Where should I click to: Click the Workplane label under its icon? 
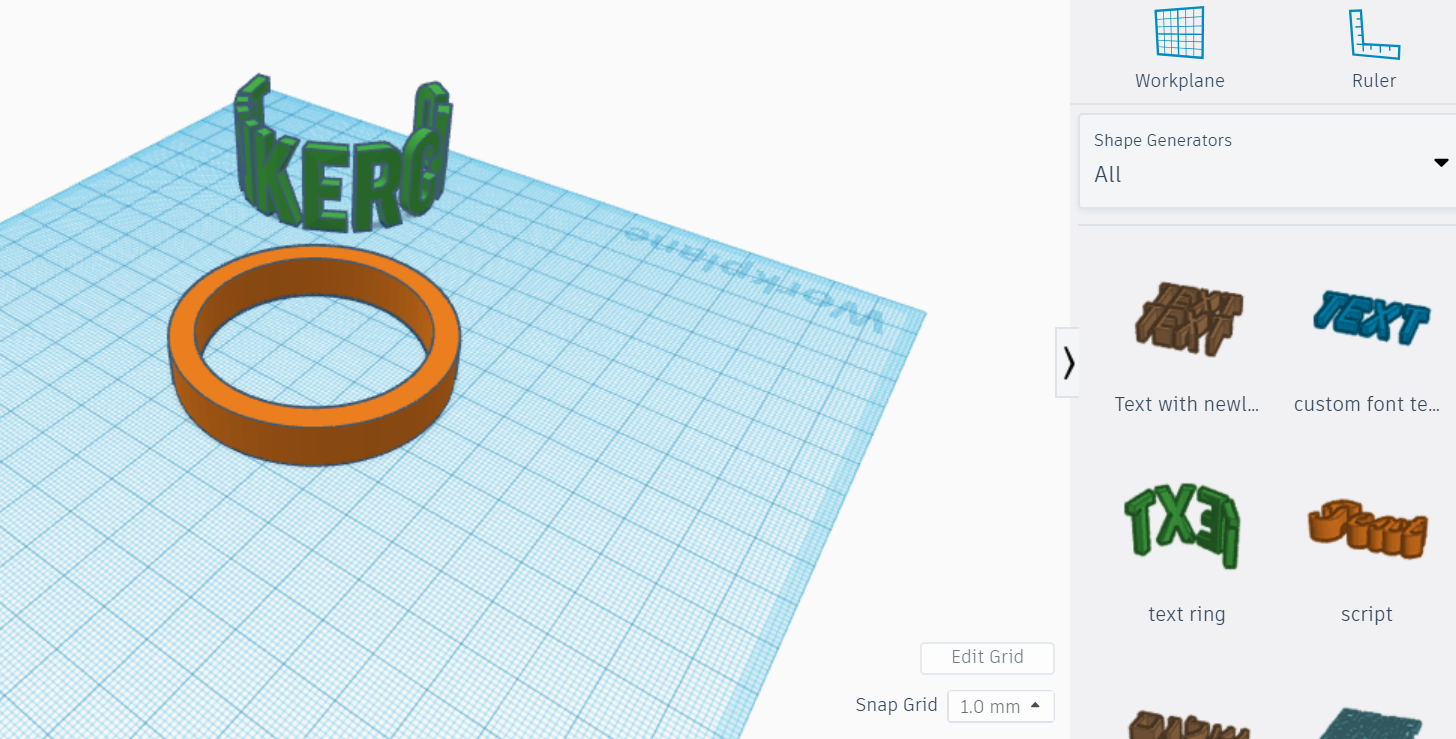pyautogui.click(x=1179, y=80)
